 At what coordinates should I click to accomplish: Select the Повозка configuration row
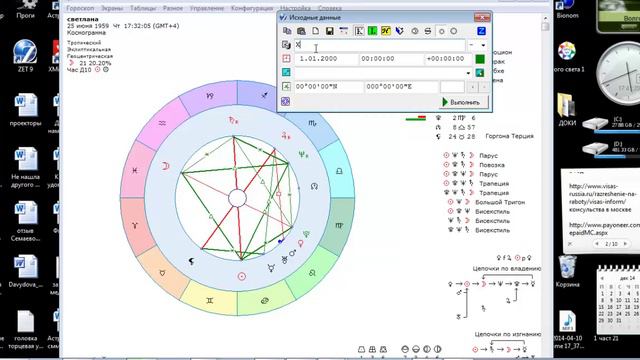(475, 165)
